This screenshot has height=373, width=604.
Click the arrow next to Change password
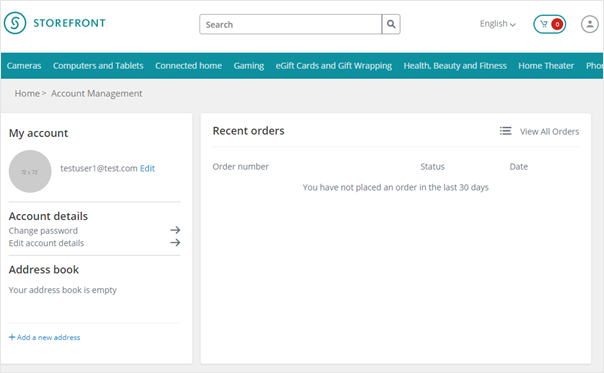click(x=175, y=230)
